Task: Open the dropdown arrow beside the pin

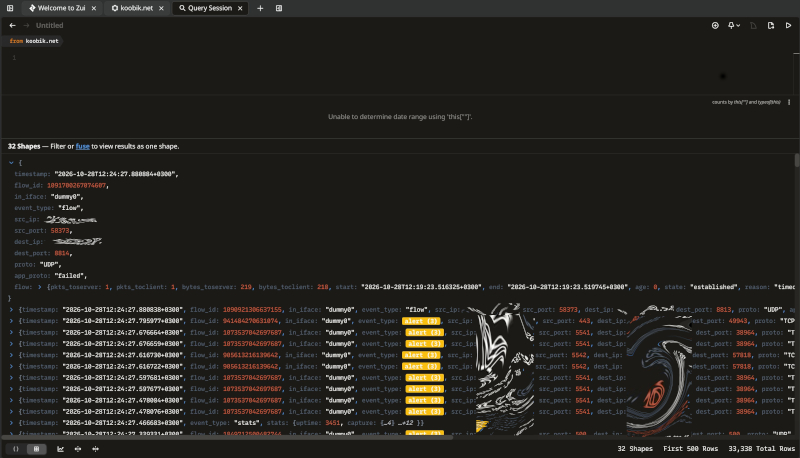Action: click(x=738, y=26)
